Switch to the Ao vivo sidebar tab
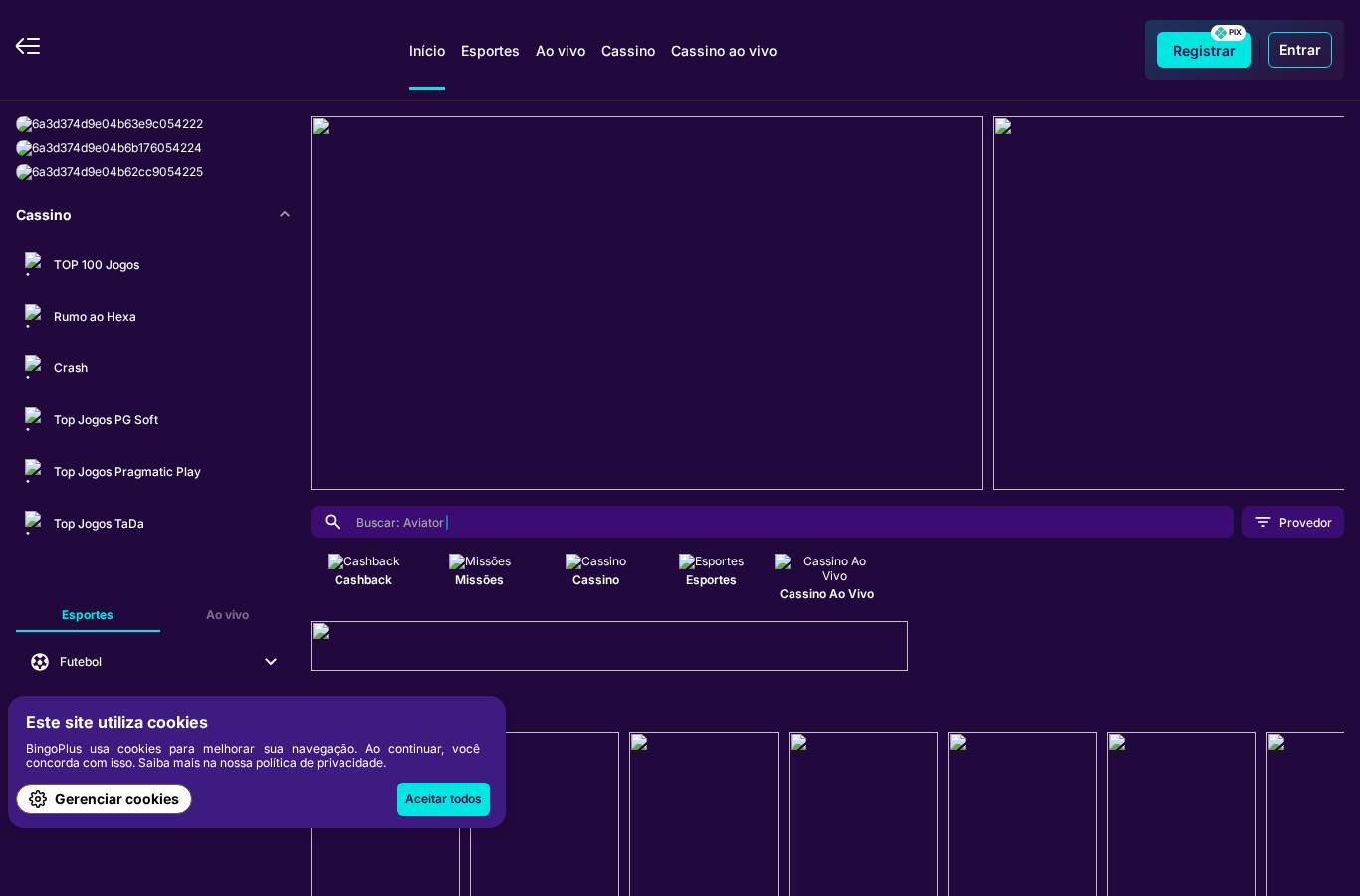The width and height of the screenshot is (1360, 896). [x=228, y=615]
